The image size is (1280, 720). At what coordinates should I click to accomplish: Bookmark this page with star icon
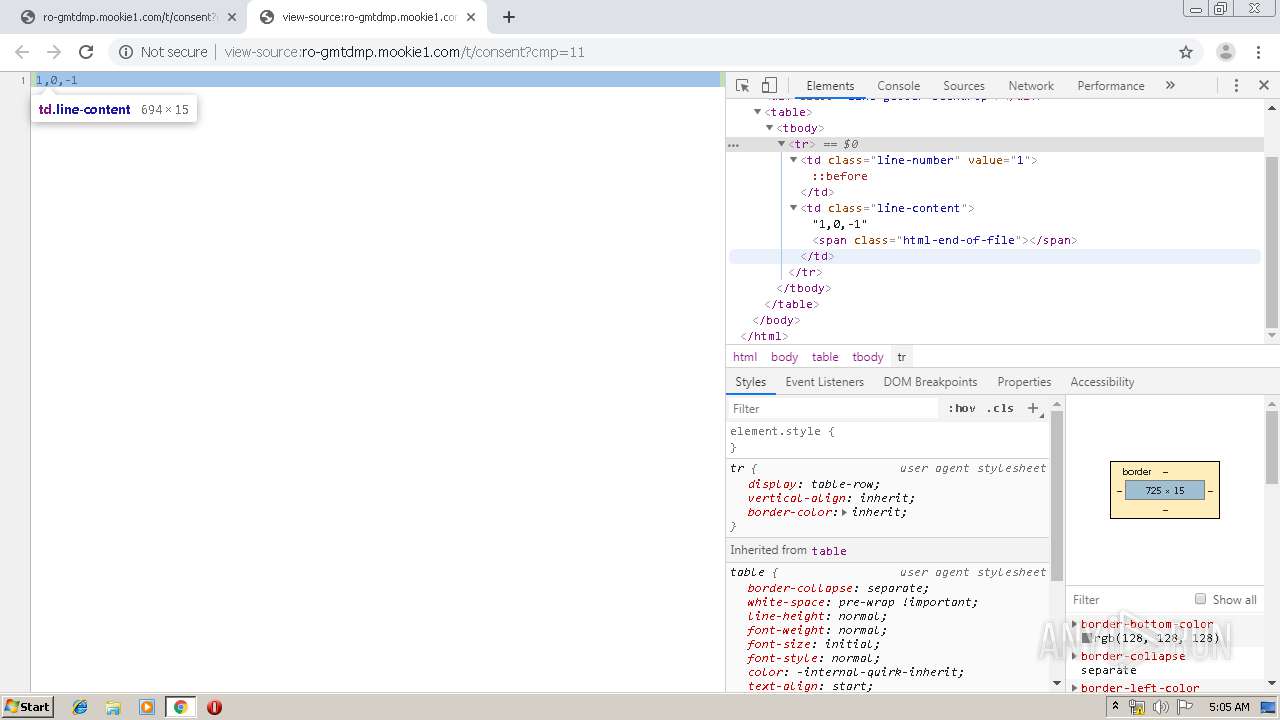point(1186,52)
